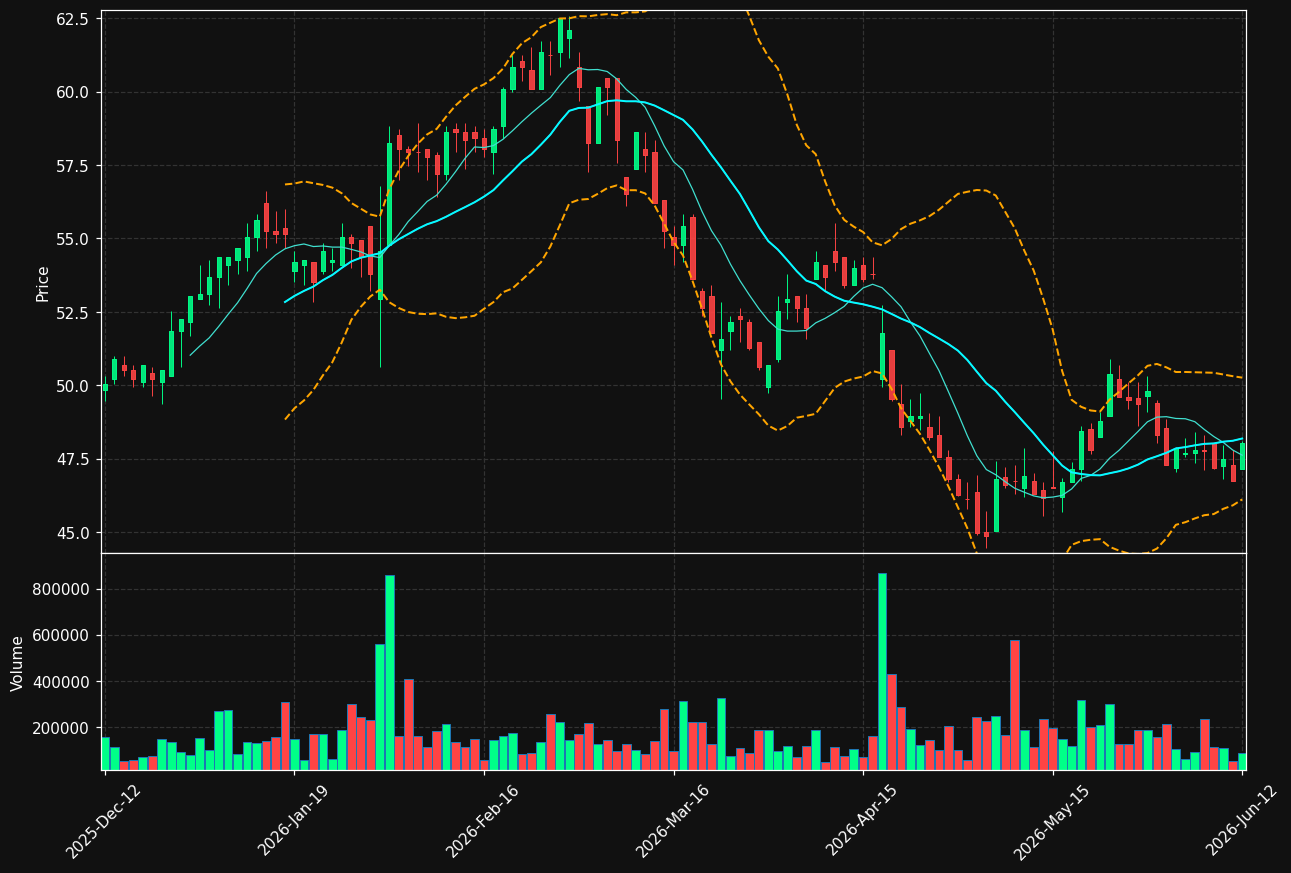Click the 2026-May-15 date label

click(1051, 822)
